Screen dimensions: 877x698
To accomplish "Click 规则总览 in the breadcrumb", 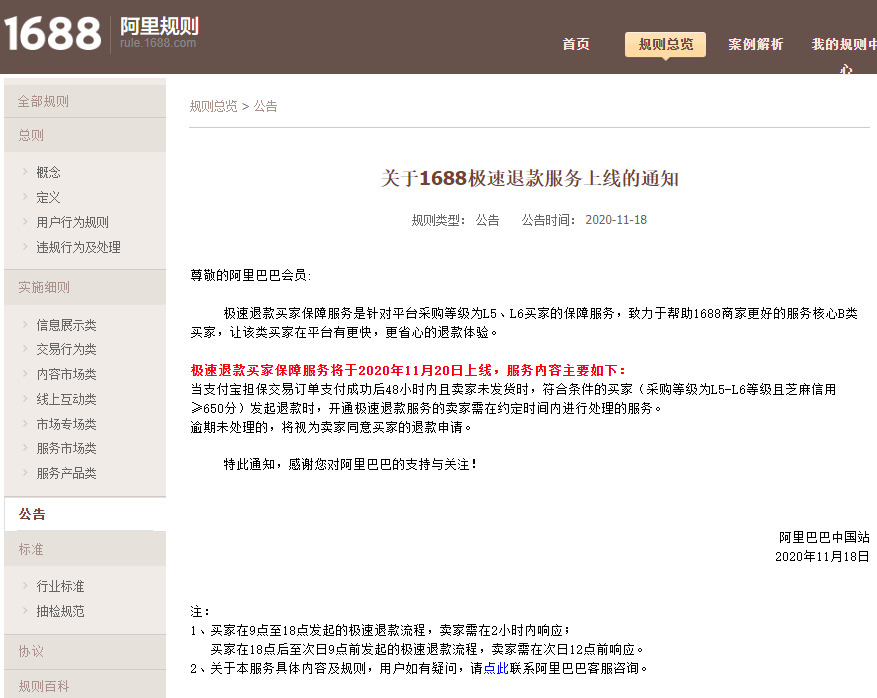I will click(x=213, y=106).
